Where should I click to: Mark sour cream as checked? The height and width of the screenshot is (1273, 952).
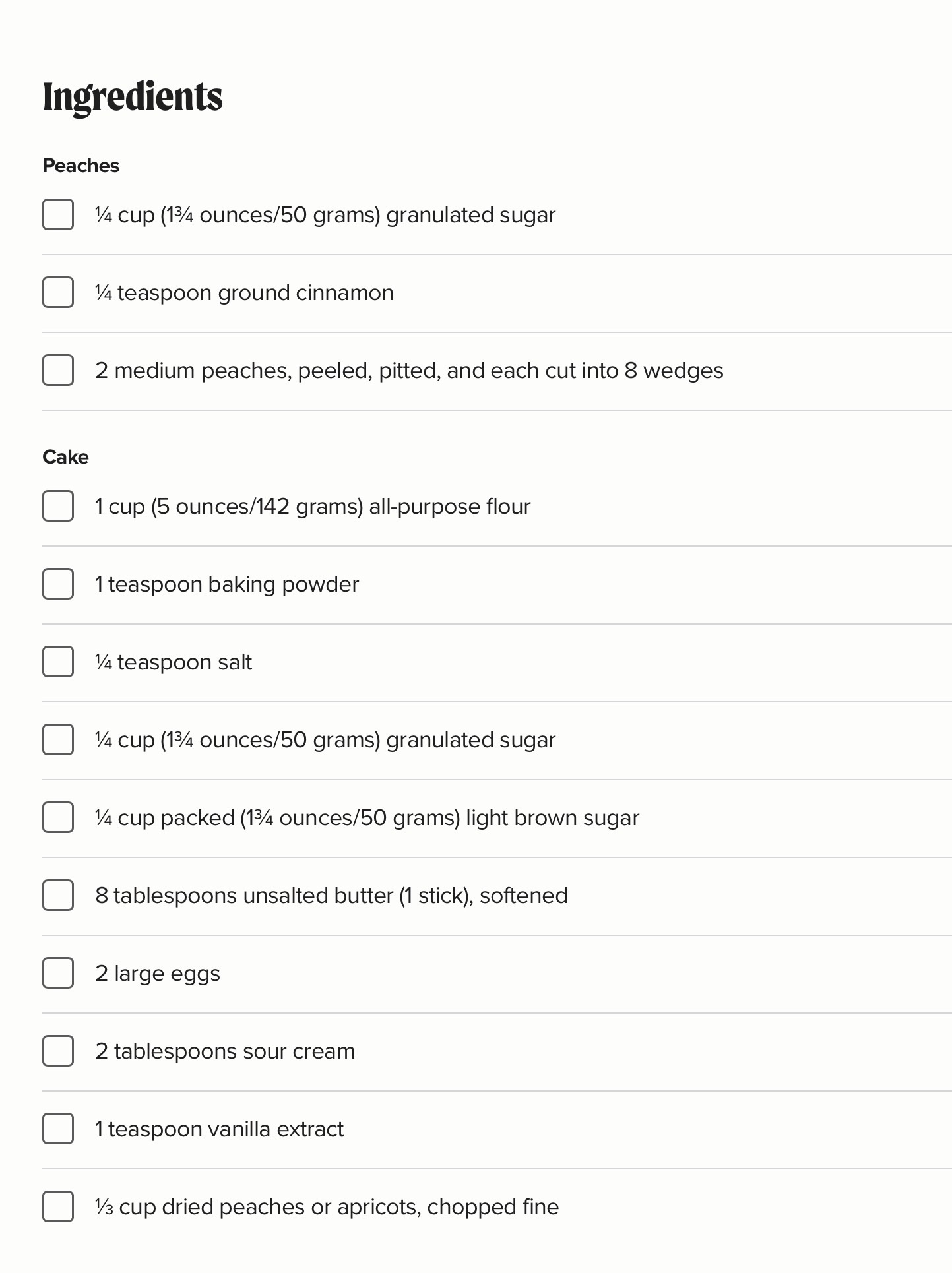pos(58,1051)
